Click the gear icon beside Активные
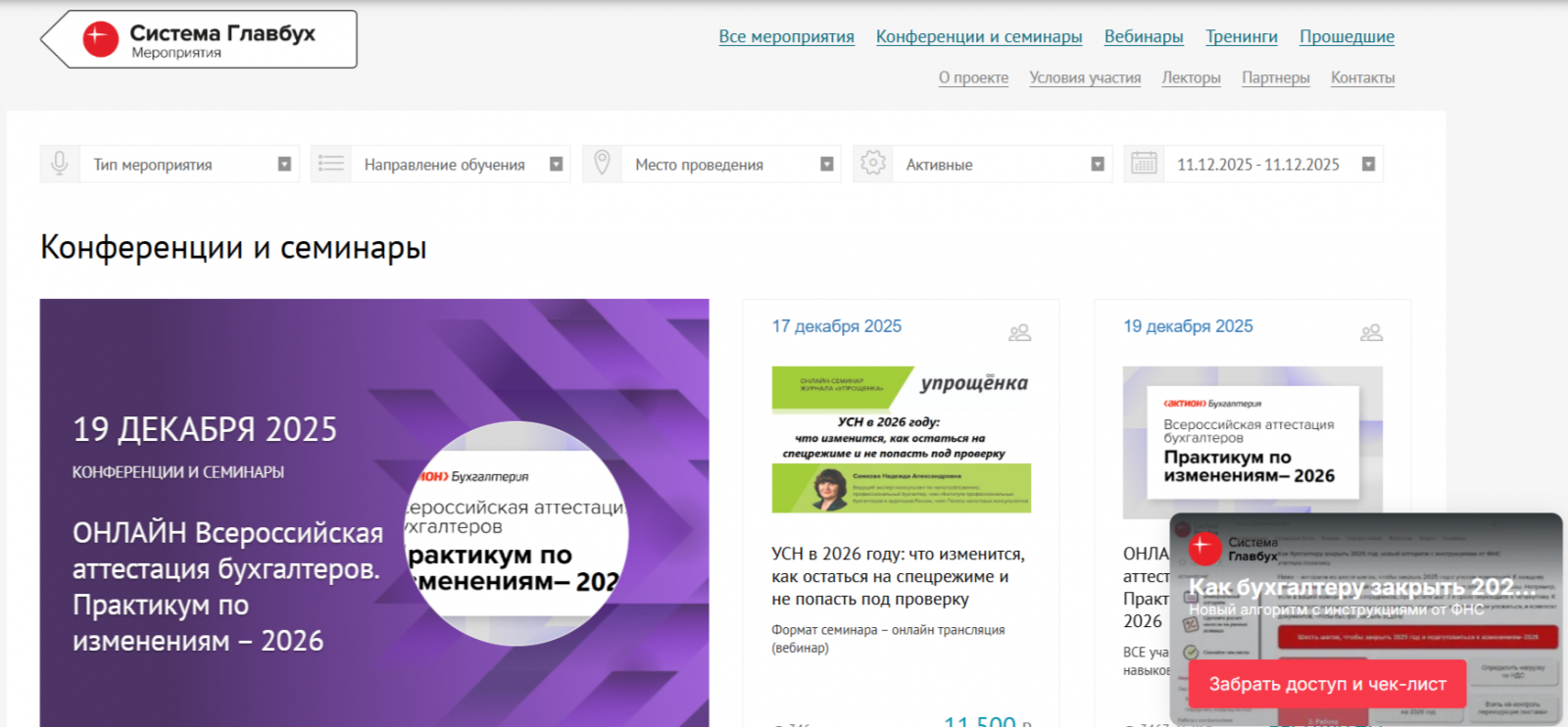Screen dimensions: 1568x727 click(873, 164)
